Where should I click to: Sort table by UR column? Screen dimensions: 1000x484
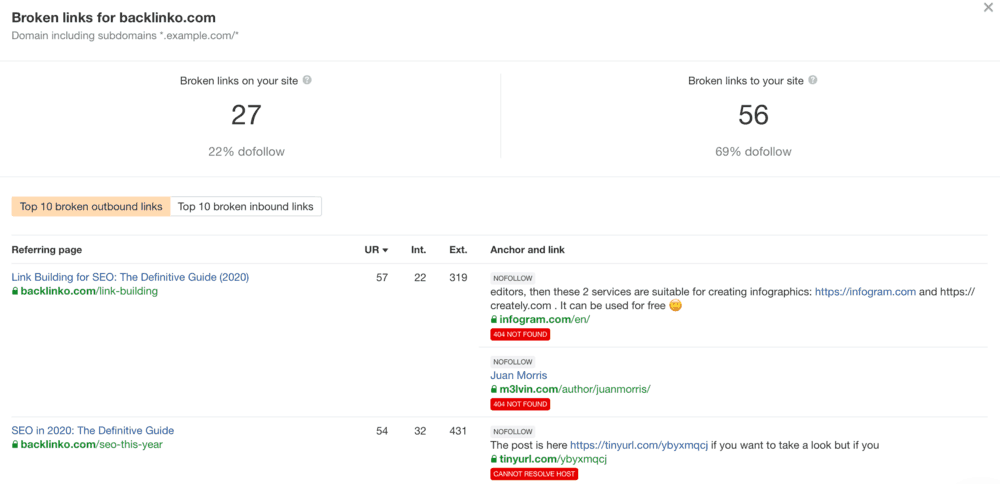376,250
